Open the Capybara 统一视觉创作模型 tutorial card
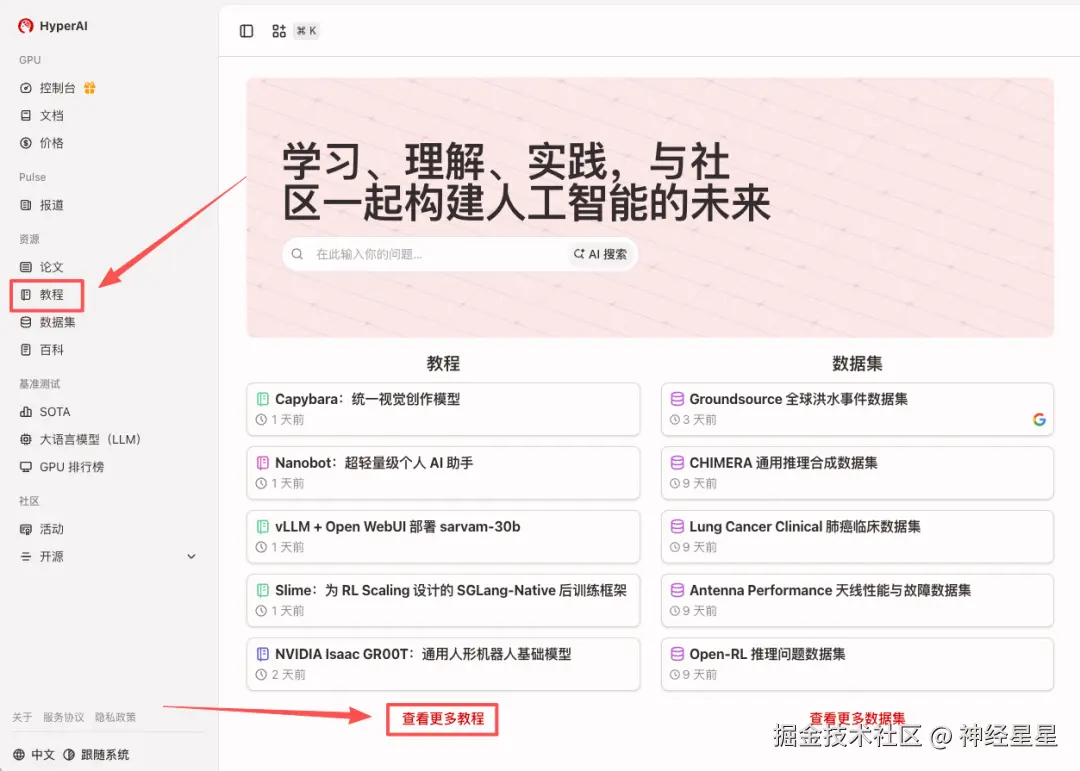Screen dimensions: 1080x771 [443, 409]
